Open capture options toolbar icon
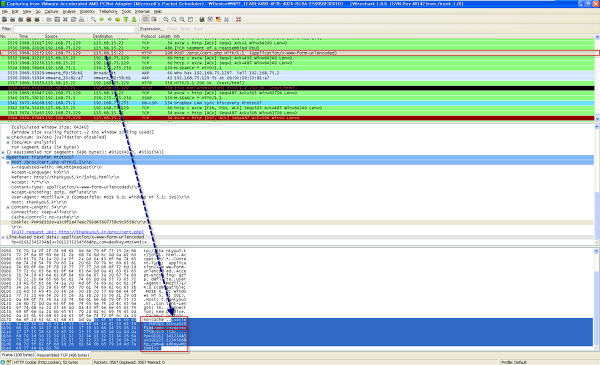600x365 pixels. (13, 20)
